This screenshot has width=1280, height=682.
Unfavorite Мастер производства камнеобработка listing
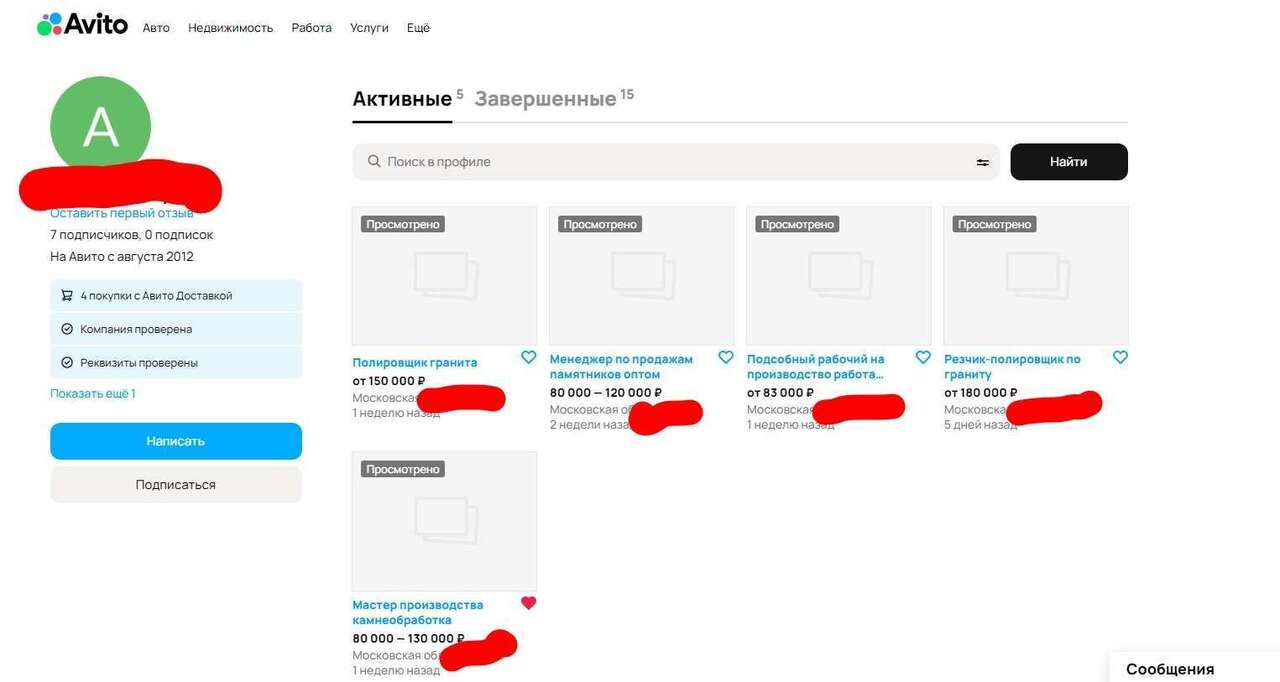click(528, 603)
